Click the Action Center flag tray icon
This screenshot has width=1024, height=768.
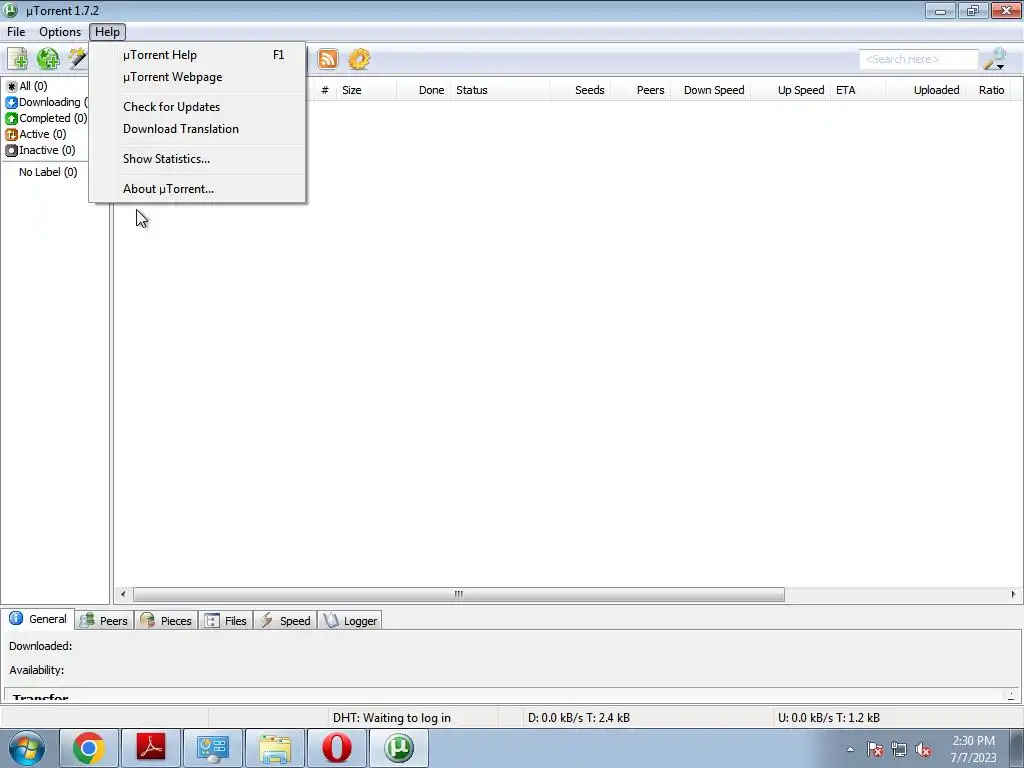875,749
